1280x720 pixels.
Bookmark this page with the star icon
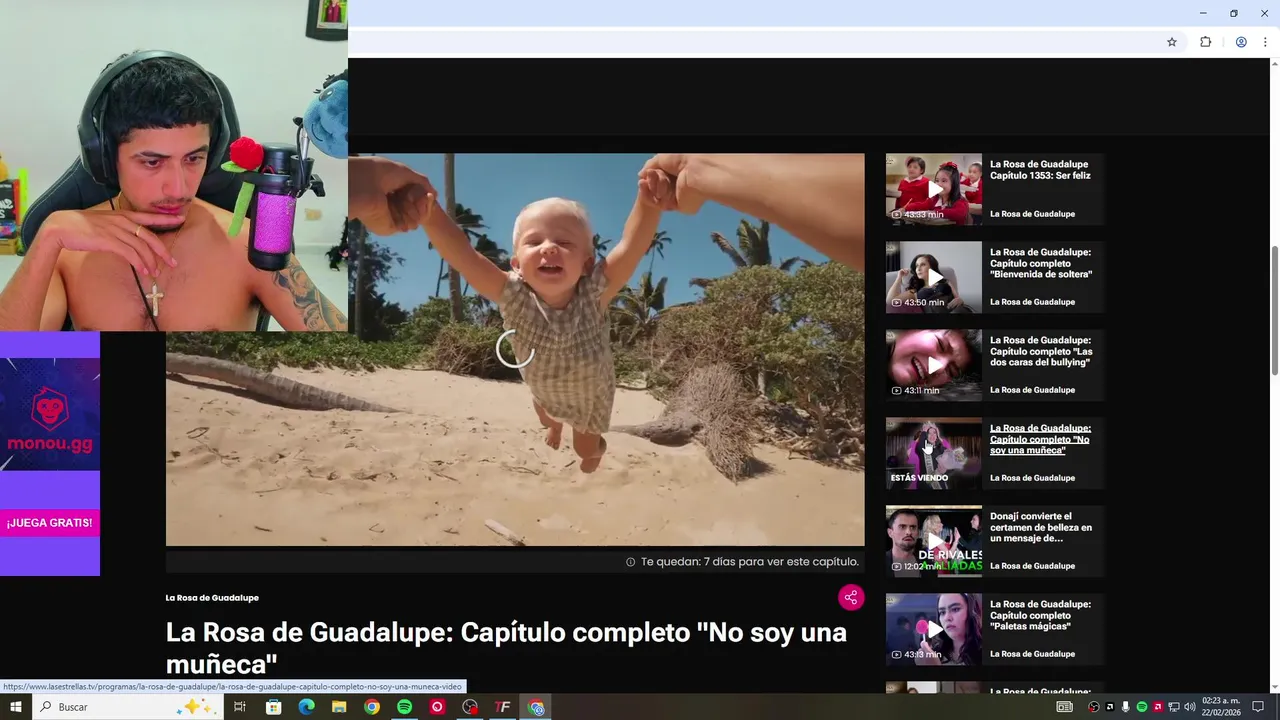1172,42
